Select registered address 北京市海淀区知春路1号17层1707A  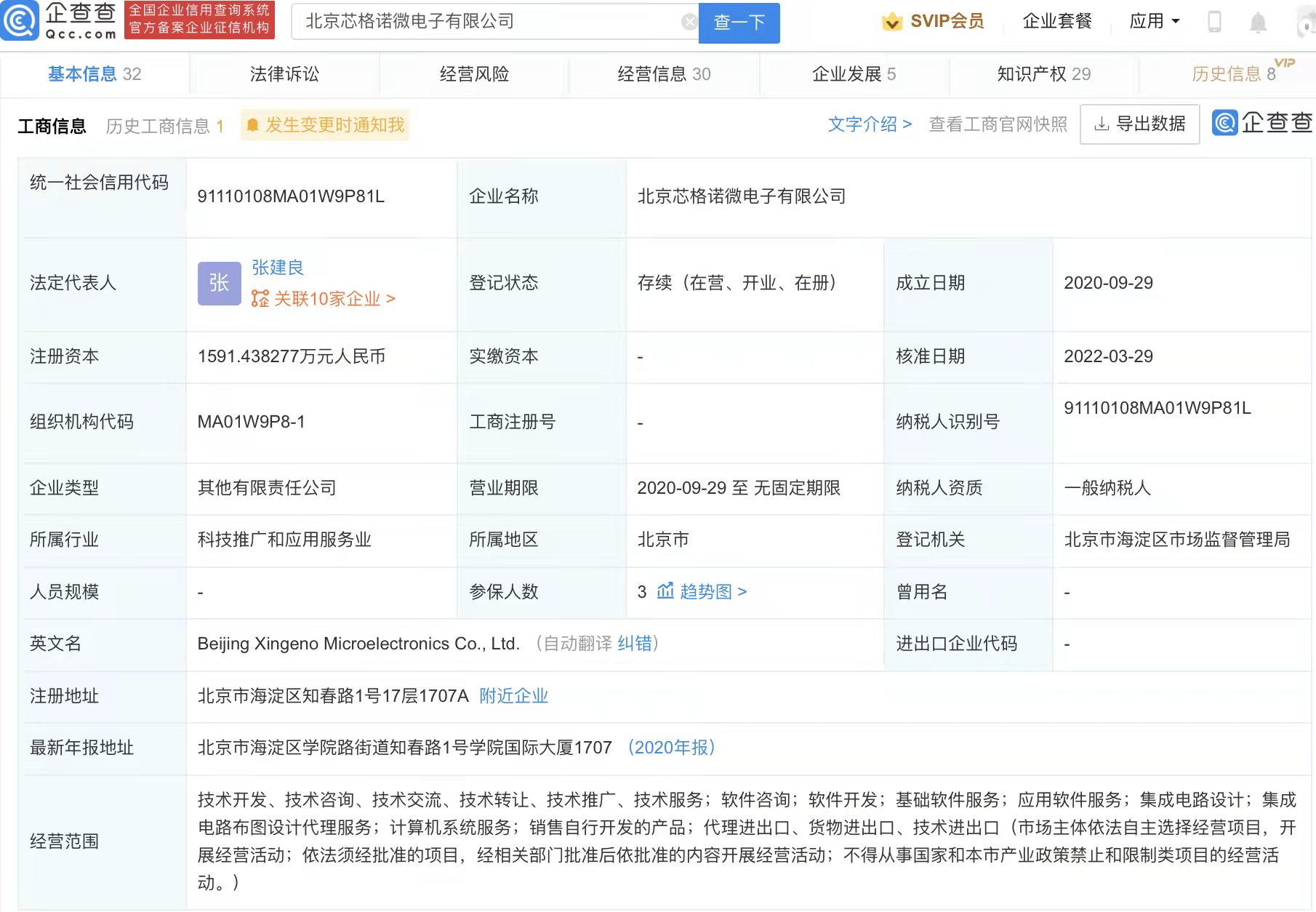click(333, 695)
